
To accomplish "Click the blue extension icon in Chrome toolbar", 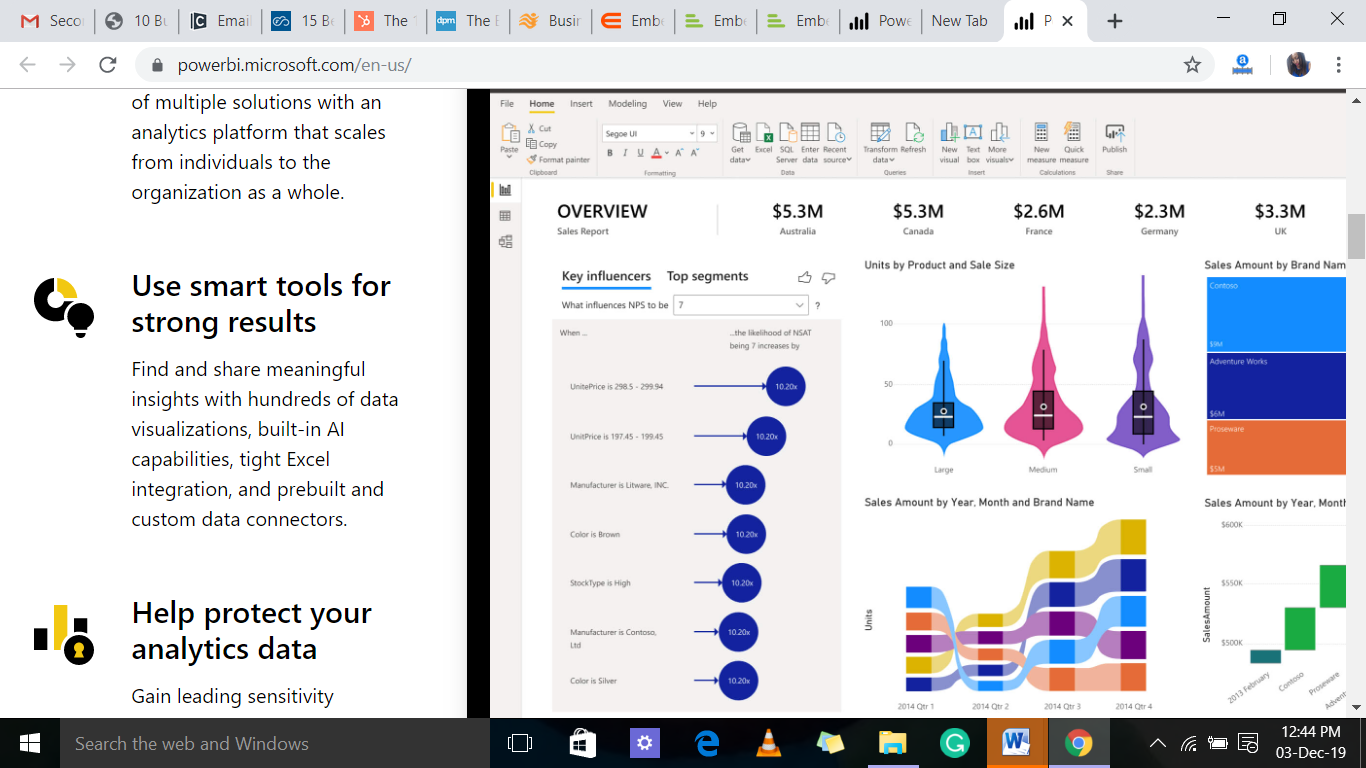I will 1243,65.
